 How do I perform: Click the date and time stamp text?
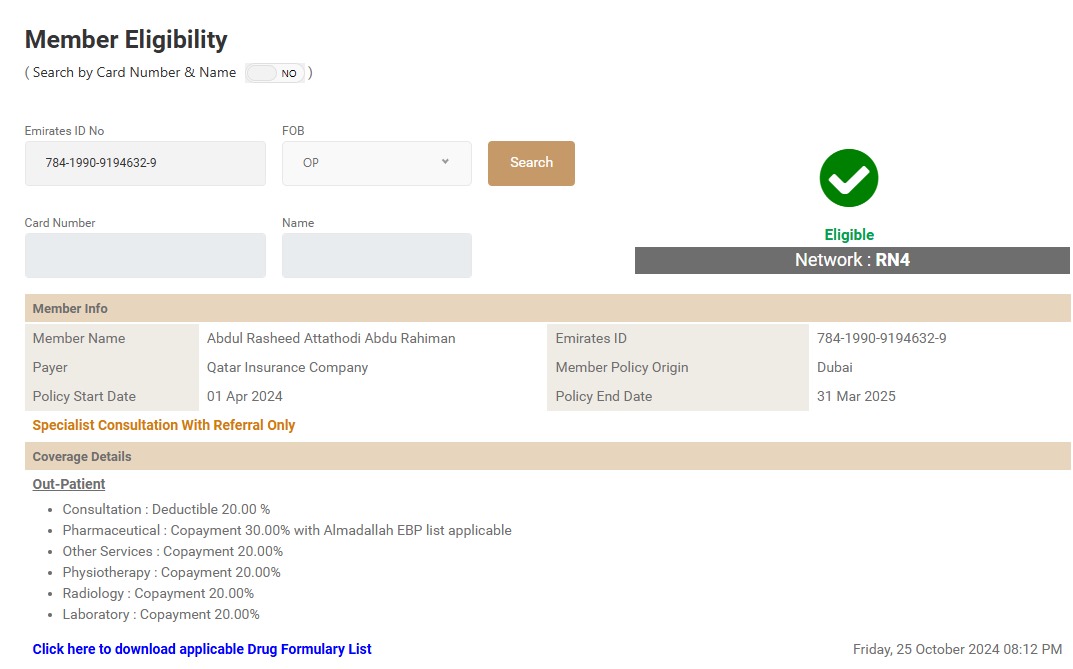pos(957,649)
